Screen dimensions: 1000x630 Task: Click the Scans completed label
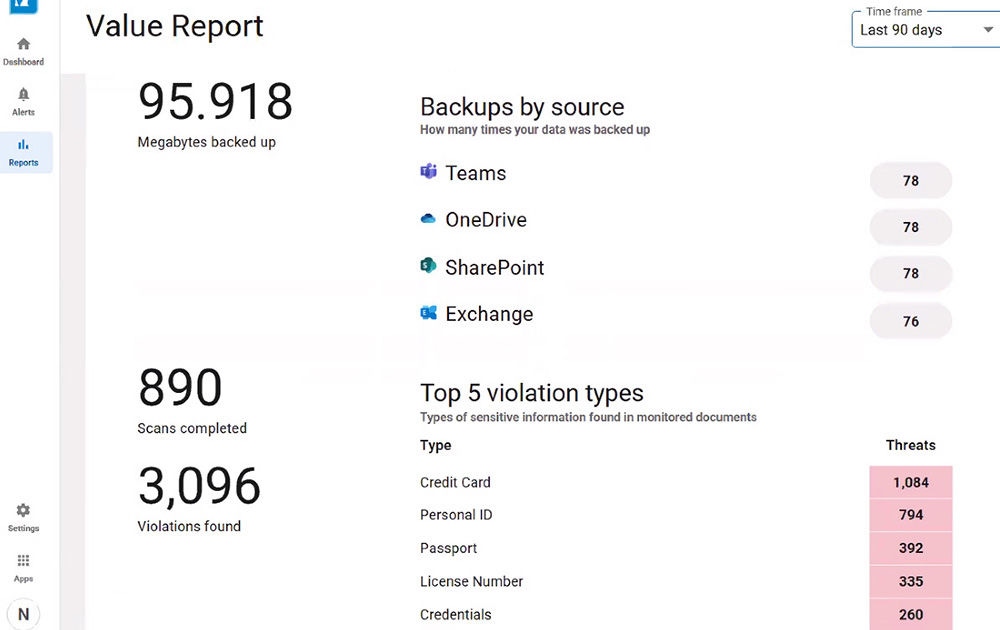[192, 429]
